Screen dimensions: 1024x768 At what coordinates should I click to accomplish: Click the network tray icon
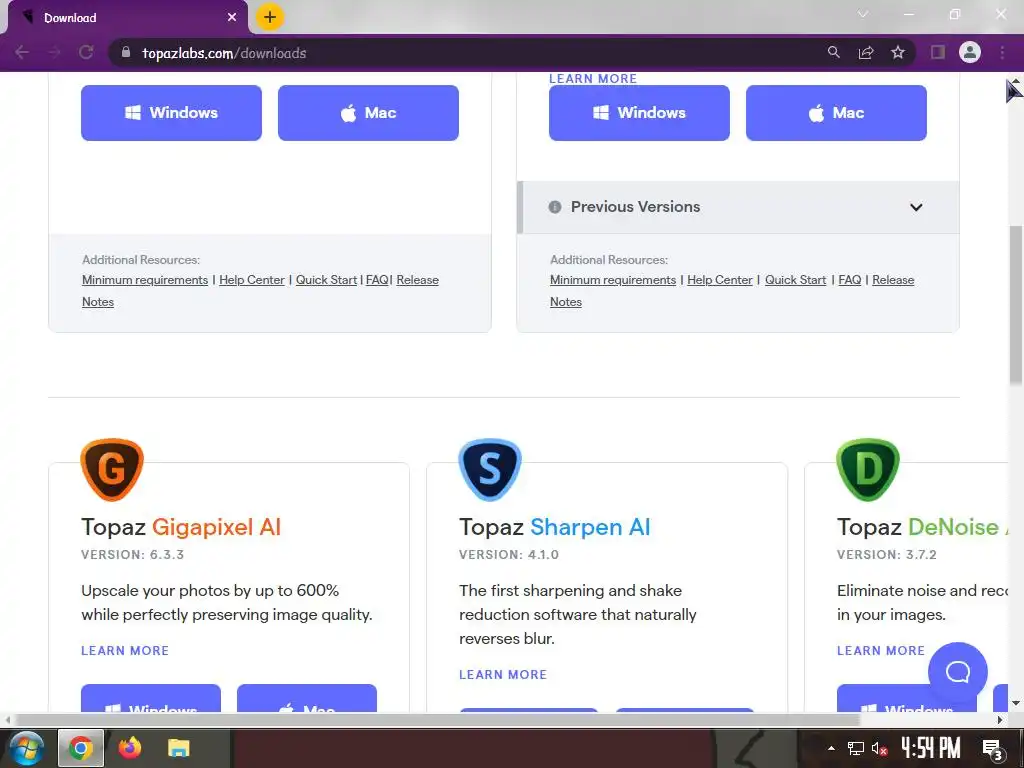(856, 749)
